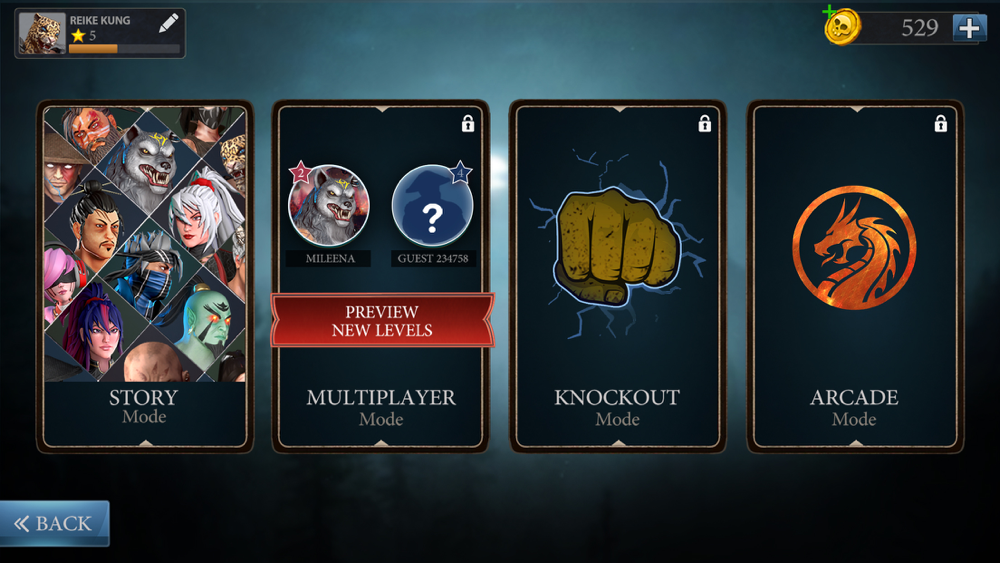
Task: Select the Mileena wolf avatar
Action: (328, 205)
